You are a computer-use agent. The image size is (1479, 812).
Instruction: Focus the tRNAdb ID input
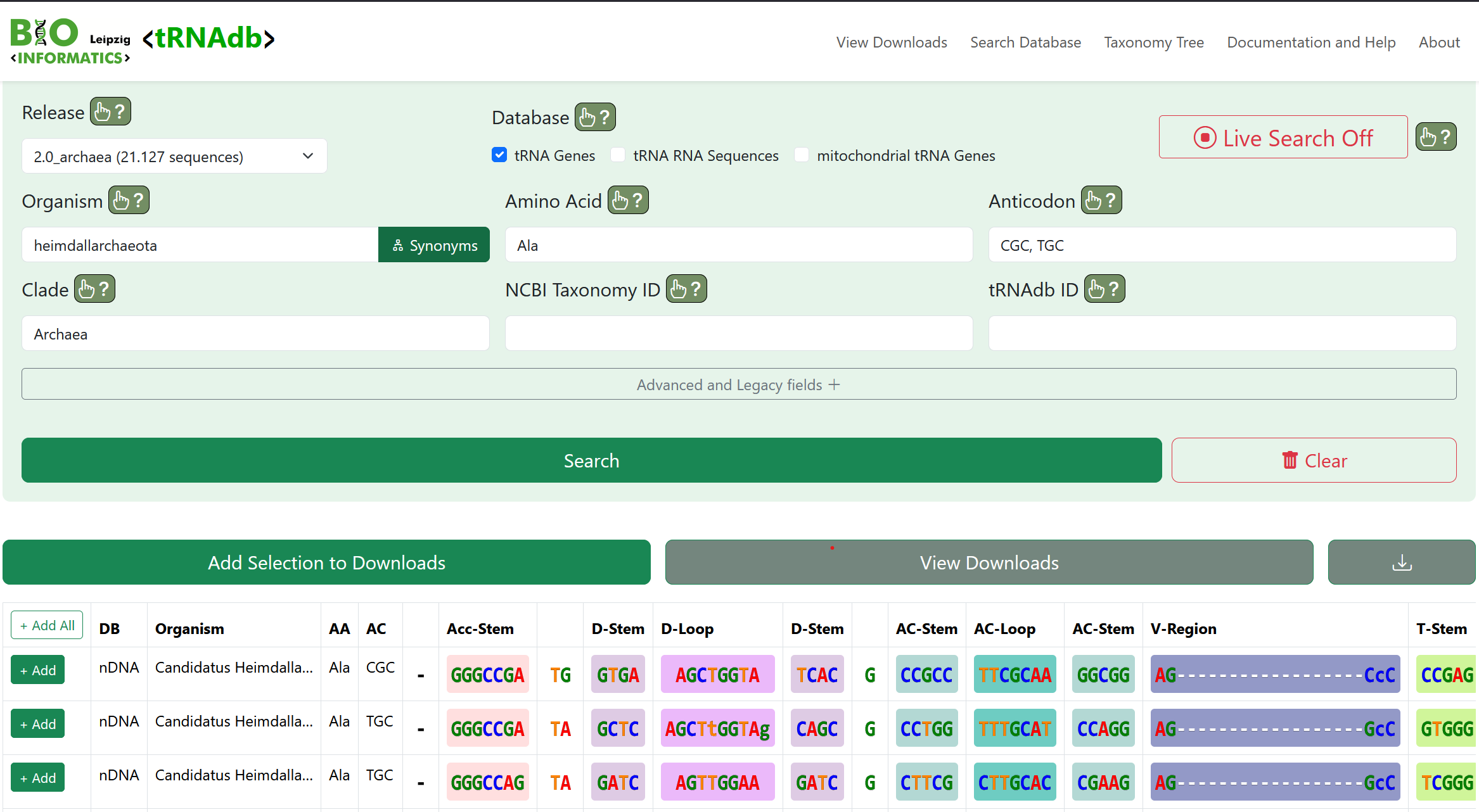pos(1222,334)
